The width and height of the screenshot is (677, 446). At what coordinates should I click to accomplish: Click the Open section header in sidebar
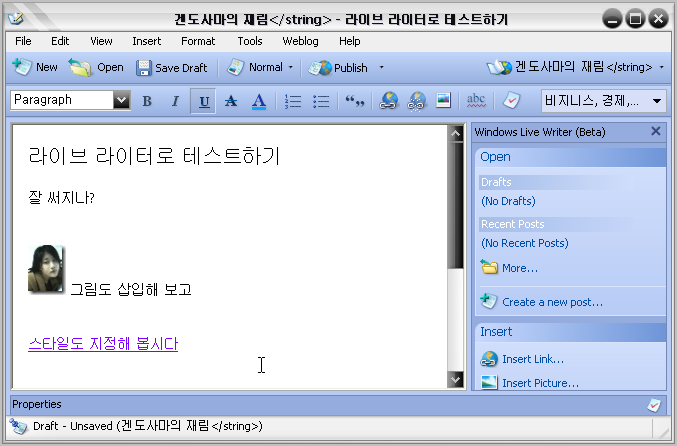coord(570,157)
